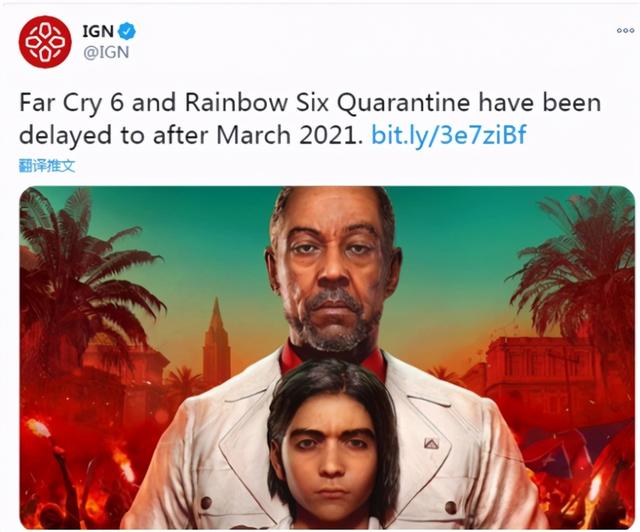This screenshot has height=532, width=640.
Task: Open the three-dot more options menu
Action: point(625,31)
